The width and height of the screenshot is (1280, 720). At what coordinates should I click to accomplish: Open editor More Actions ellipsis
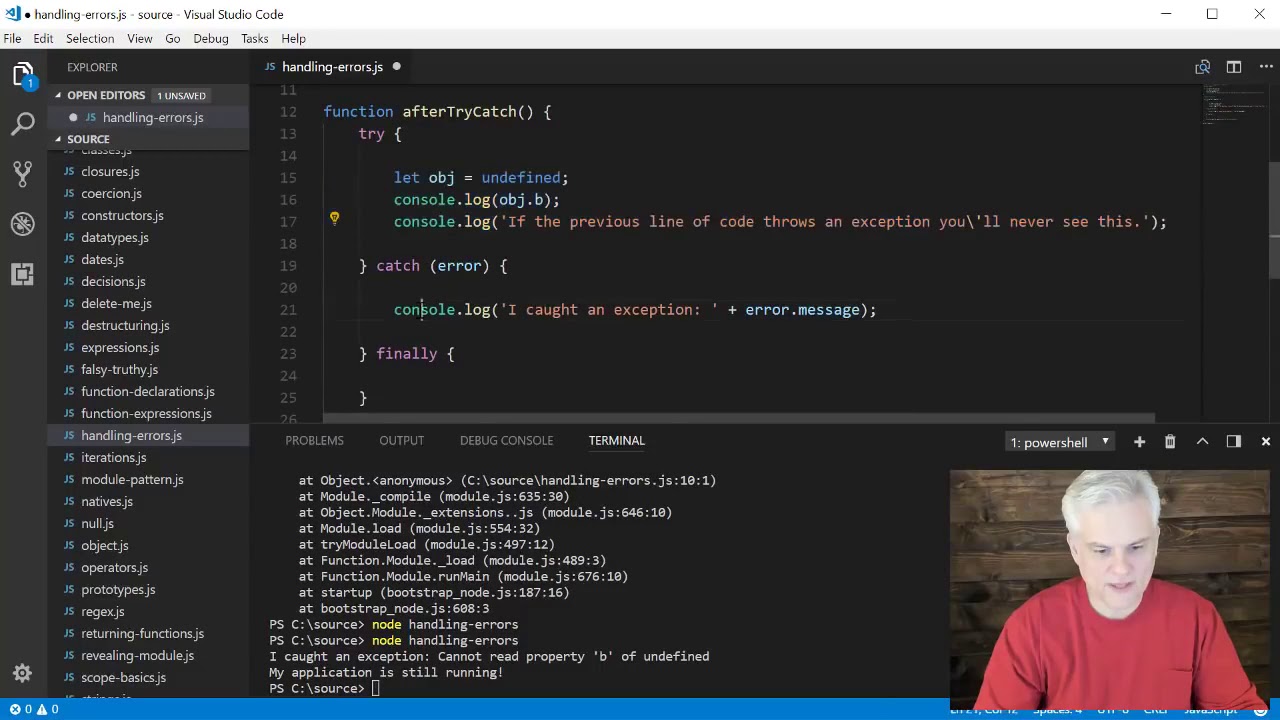pos(1266,67)
